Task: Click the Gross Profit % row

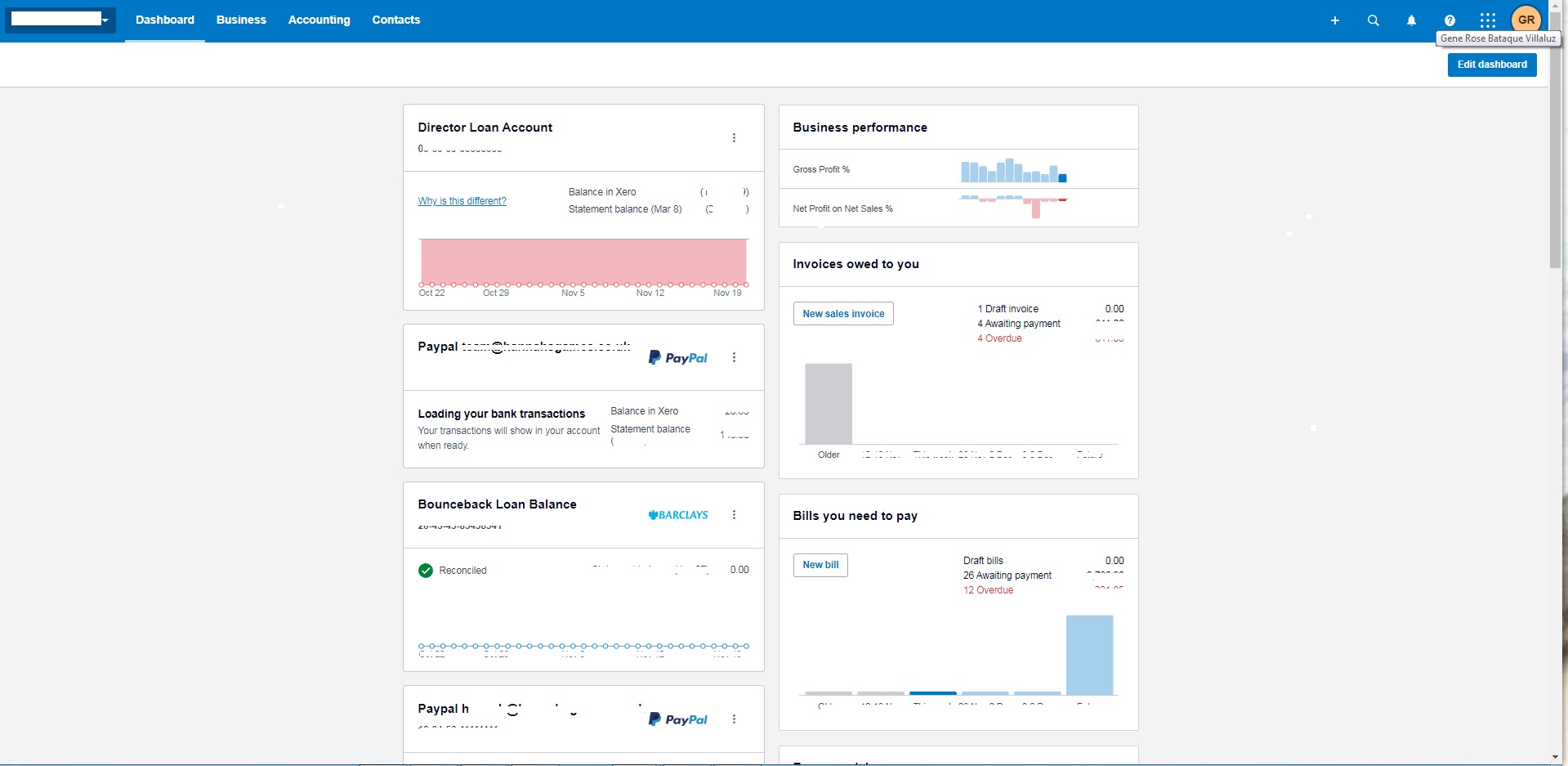Action: click(958, 169)
